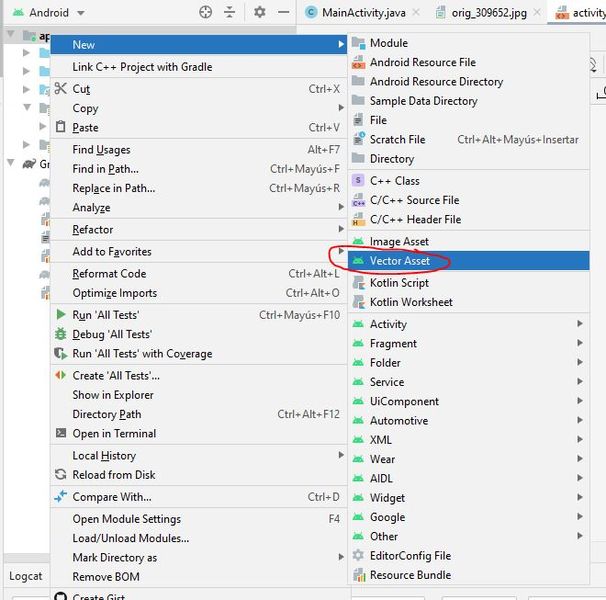
Task: Expand the Analyze submenu
Action: coord(199,207)
